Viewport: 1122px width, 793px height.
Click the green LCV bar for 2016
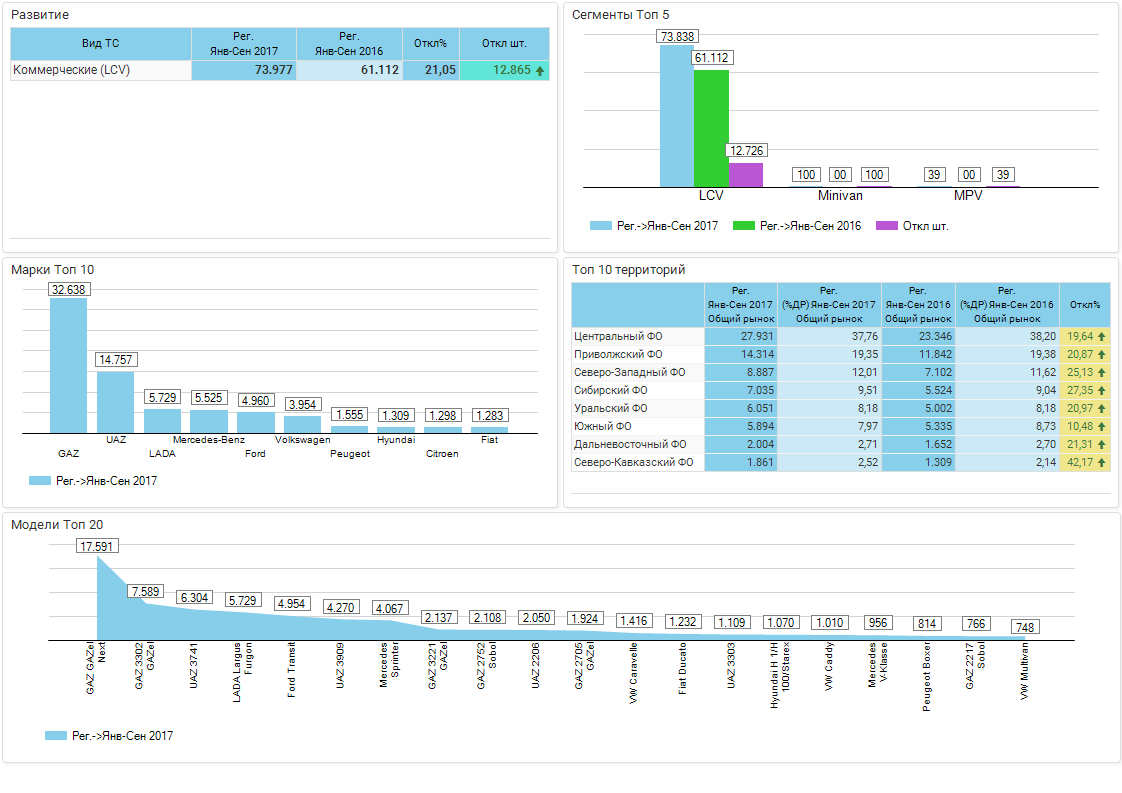pos(711,128)
